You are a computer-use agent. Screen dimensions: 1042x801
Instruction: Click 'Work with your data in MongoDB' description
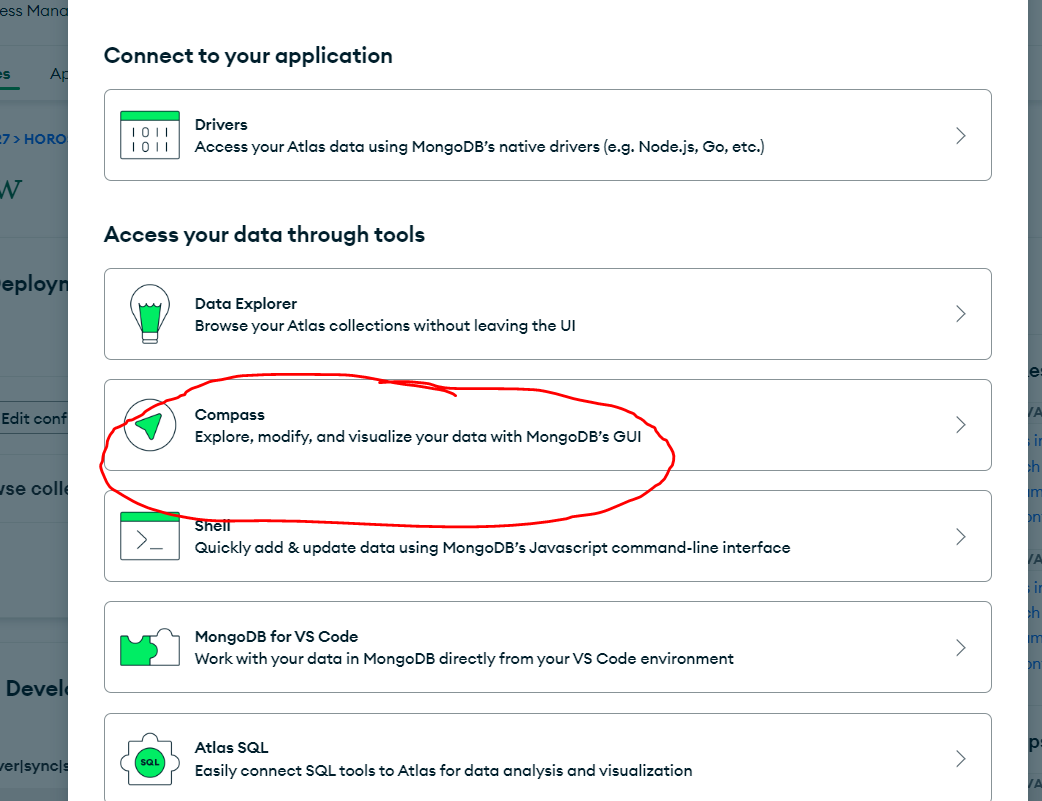(x=464, y=659)
